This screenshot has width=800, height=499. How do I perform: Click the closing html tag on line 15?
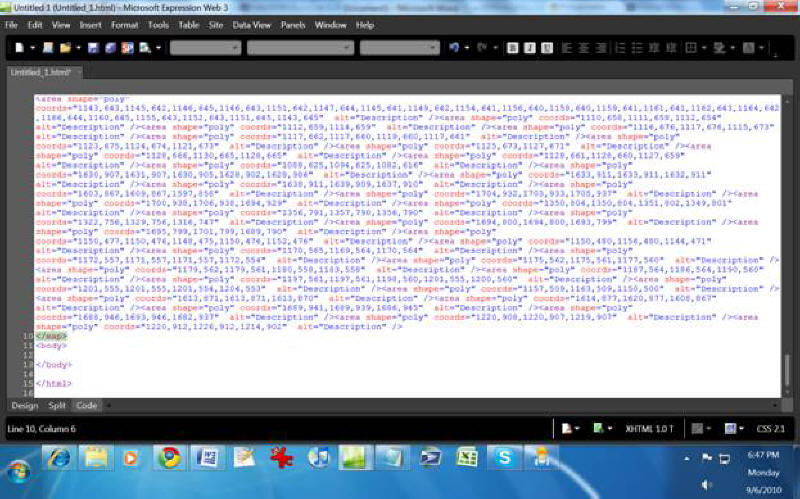(54, 383)
